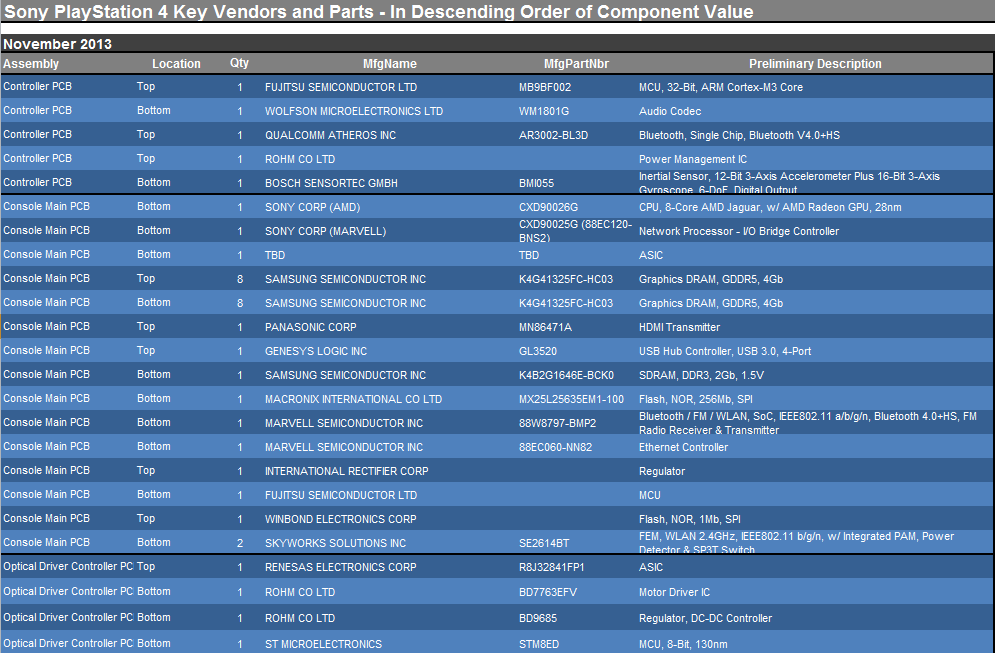Select the Qty column header

pyautogui.click(x=239, y=63)
